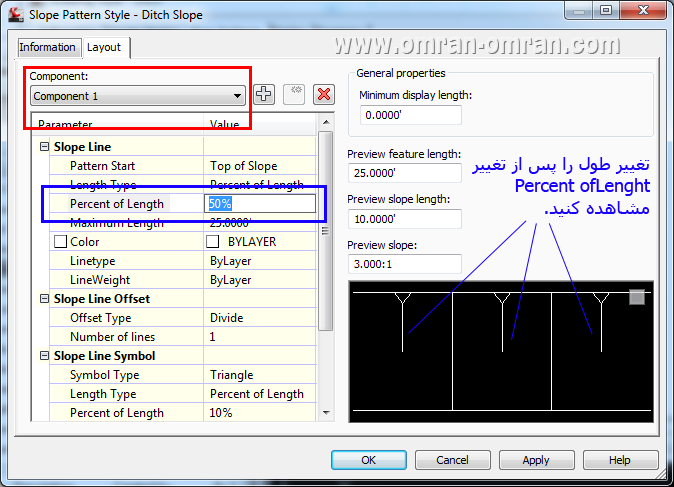This screenshot has width=674, height=487.
Task: Click the LineWeight parameter label
Action: tap(100, 279)
